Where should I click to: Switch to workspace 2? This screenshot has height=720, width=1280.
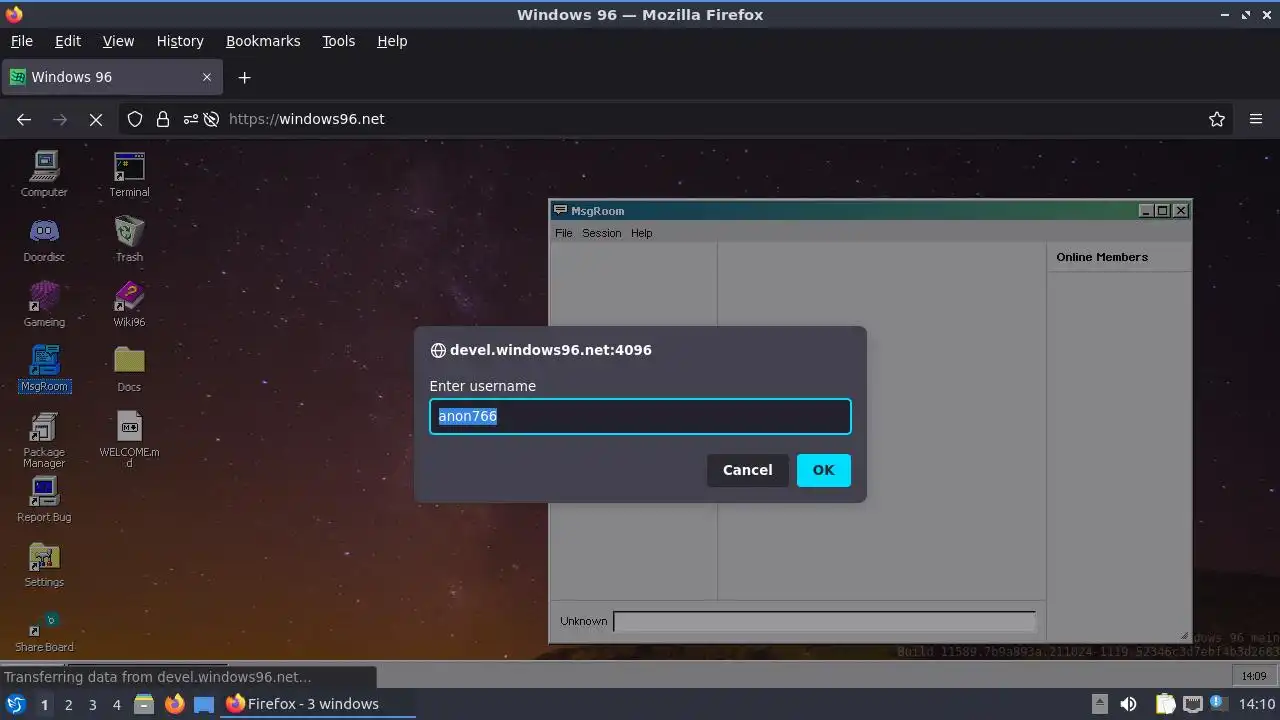(x=68, y=704)
